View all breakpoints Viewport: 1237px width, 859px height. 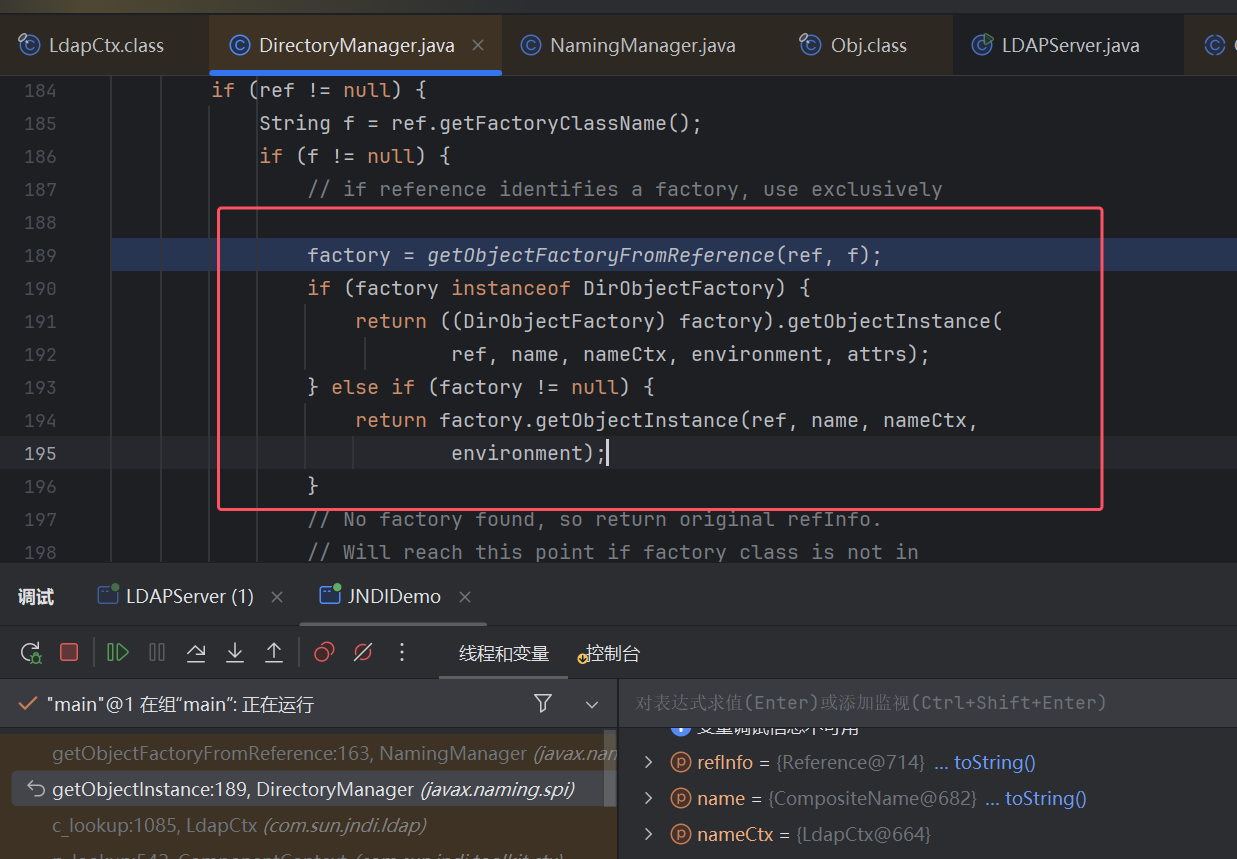point(324,652)
